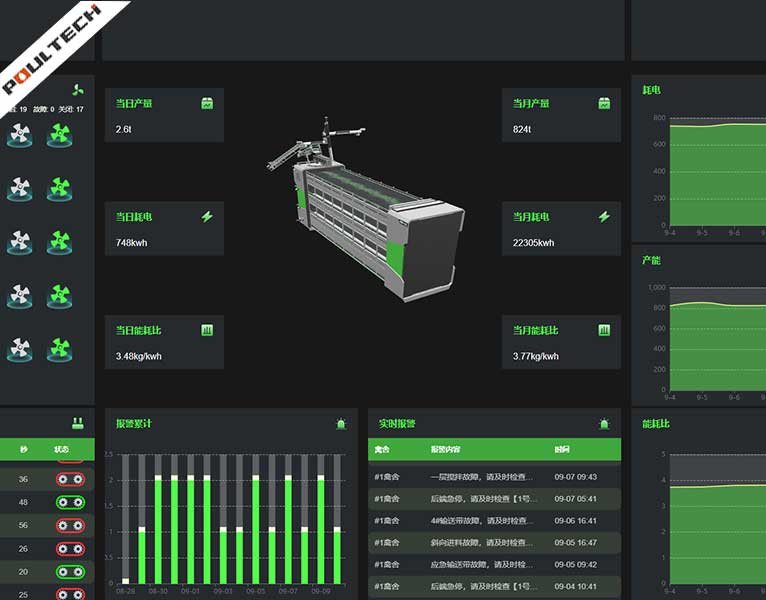Click the 3D poultry house model
This screenshot has width=766, height=600.
(366, 210)
